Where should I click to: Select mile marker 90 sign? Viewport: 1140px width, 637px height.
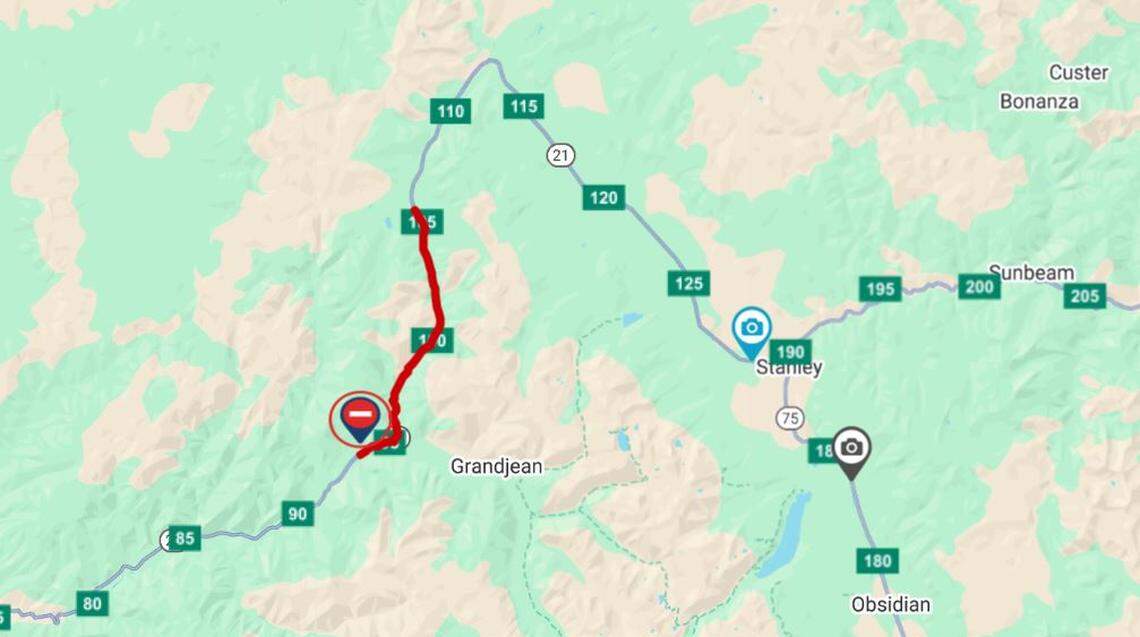click(x=297, y=514)
